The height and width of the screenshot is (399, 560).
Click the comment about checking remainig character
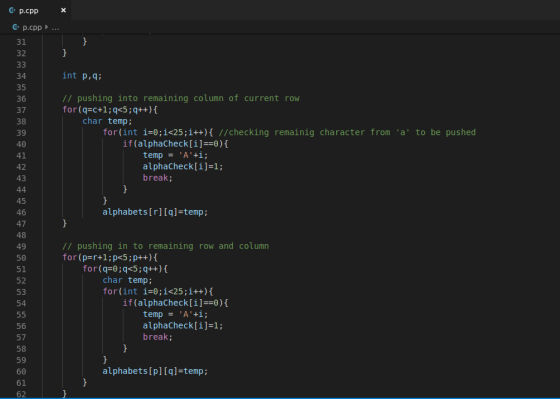point(347,133)
